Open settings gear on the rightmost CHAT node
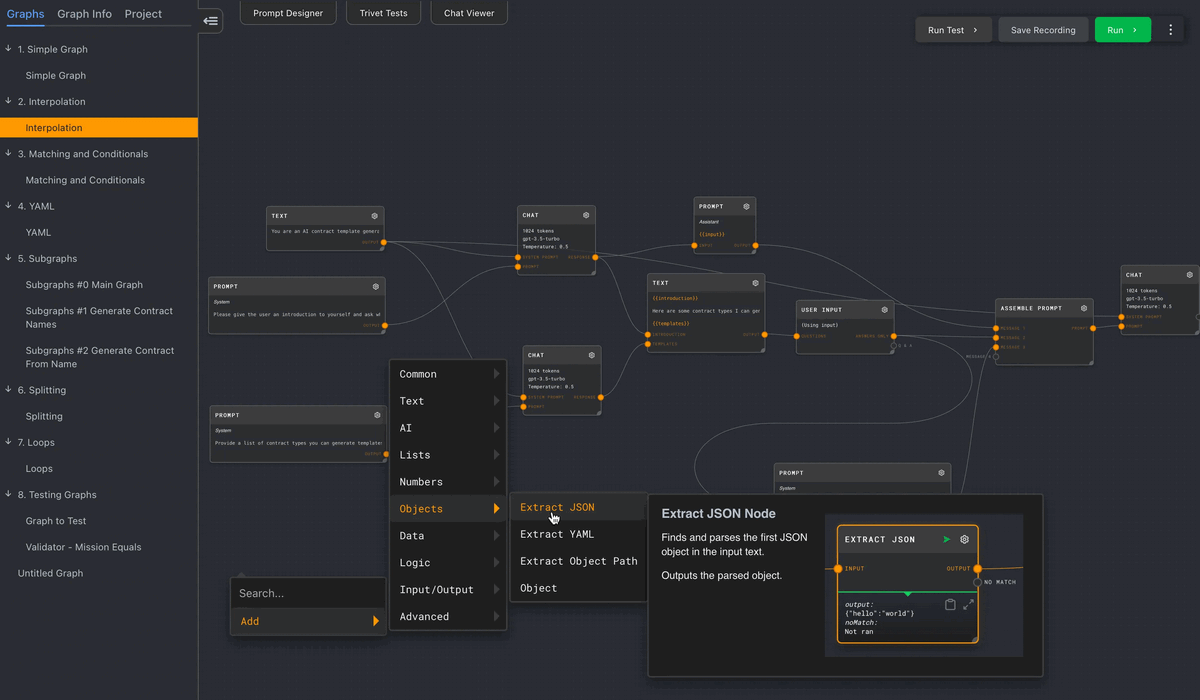1200x700 pixels. pos(1189,274)
